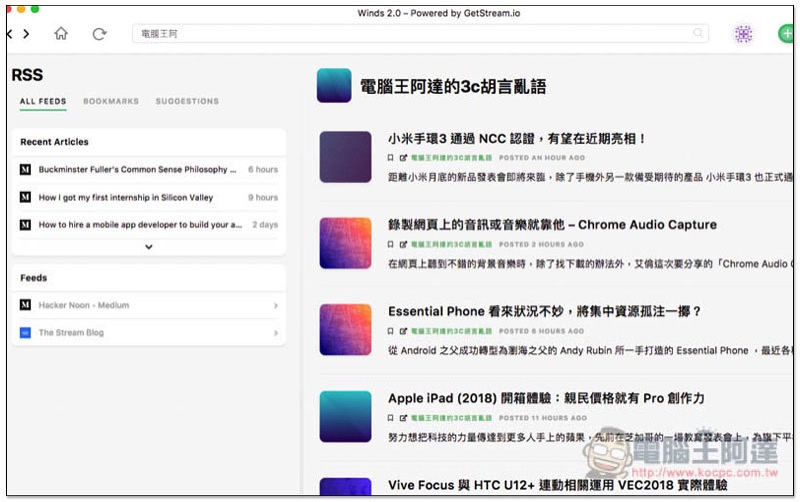Open the 小米手環3 通過 NCC 認證 article

coord(516,139)
